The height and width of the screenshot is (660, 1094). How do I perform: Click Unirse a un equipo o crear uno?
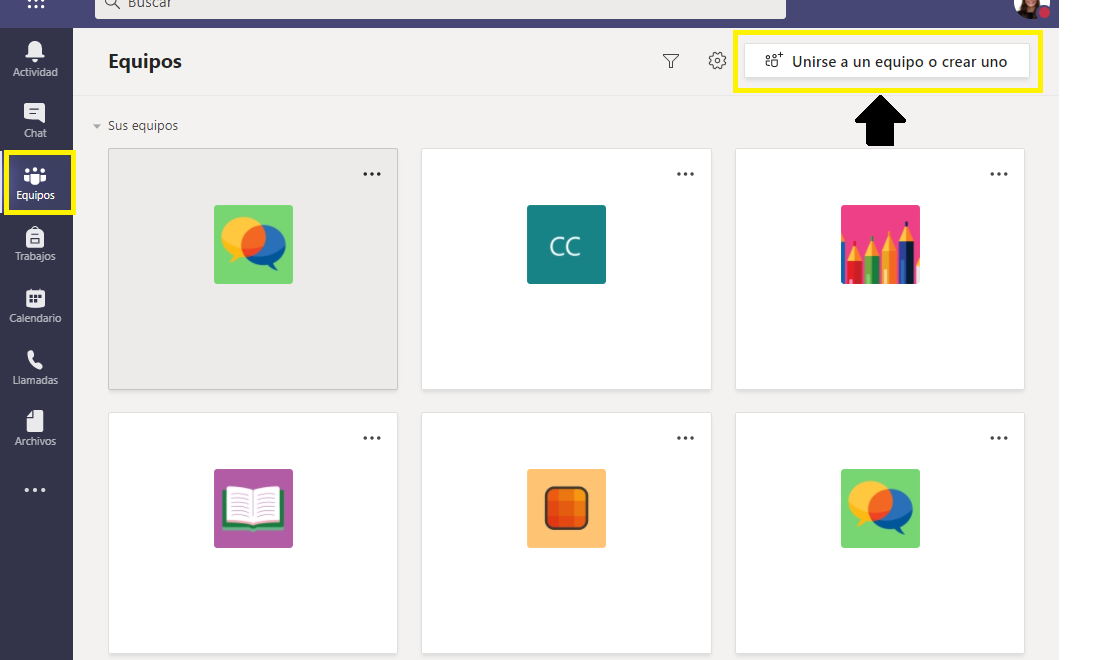887,61
